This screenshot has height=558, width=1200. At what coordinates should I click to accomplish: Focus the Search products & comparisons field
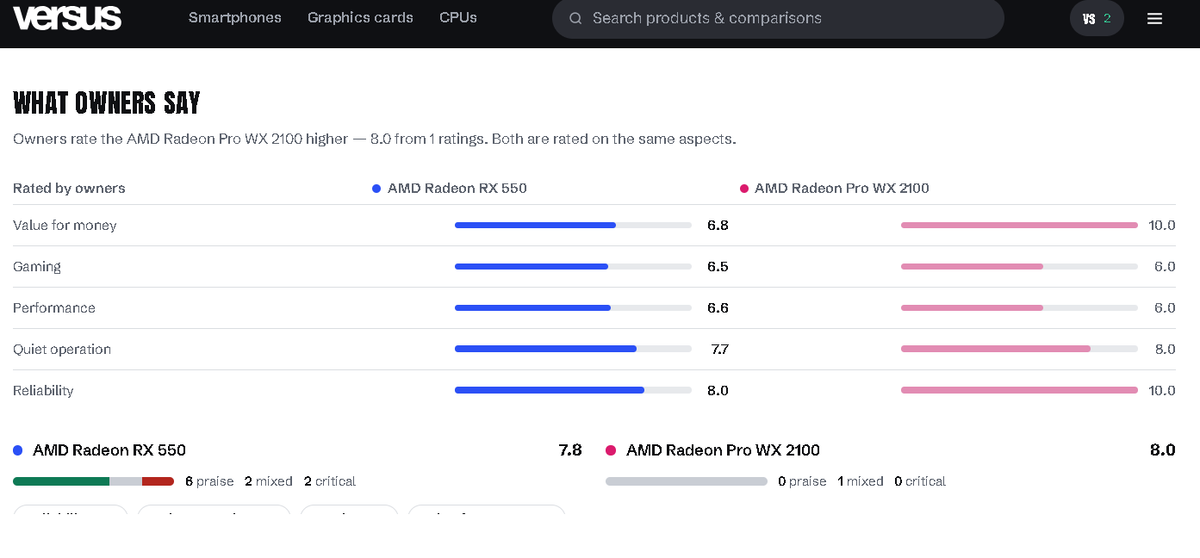778,18
